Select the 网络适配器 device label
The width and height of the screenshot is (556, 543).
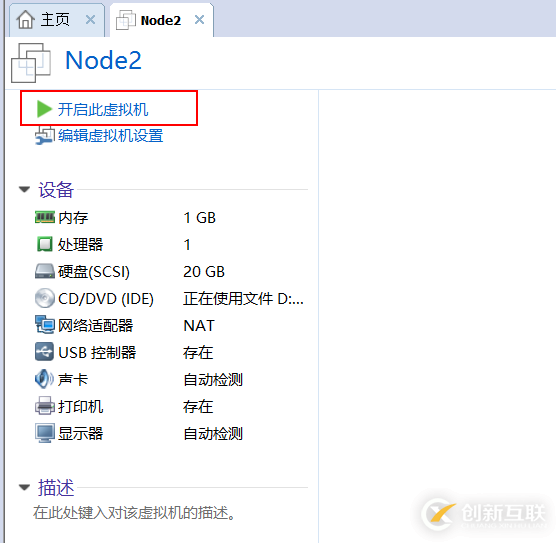[96, 326]
